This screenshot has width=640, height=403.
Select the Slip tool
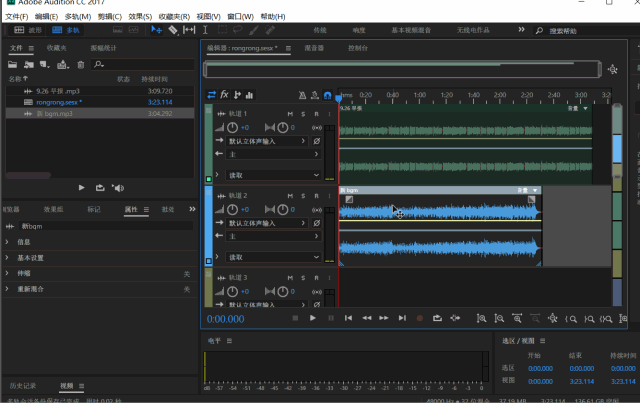[x=189, y=30]
